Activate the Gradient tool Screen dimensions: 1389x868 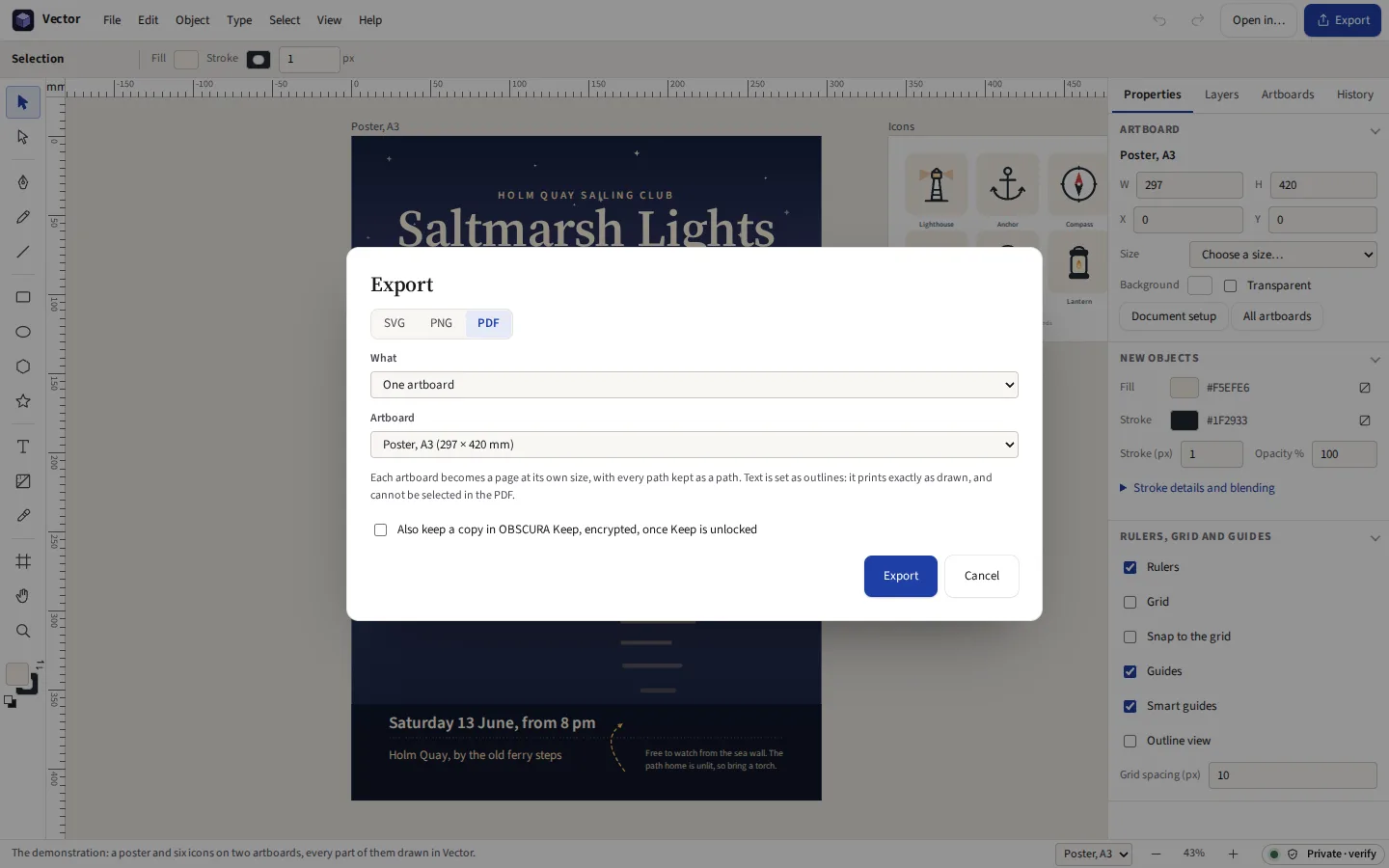click(23, 481)
